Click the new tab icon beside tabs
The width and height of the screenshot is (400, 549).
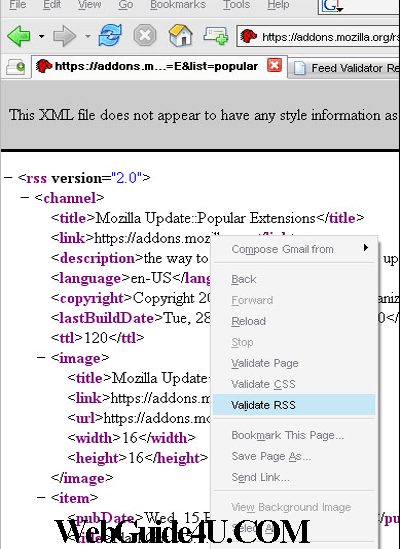tap(16, 67)
